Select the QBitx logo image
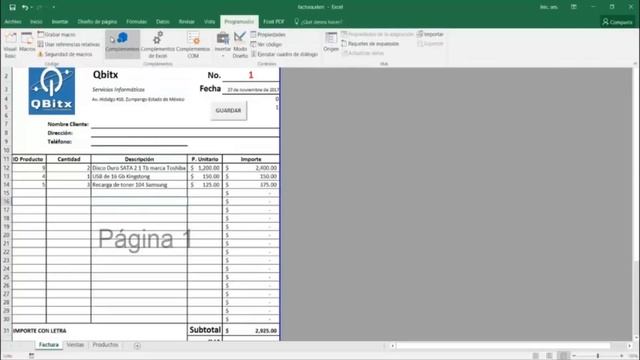640x360 pixels. click(x=52, y=91)
